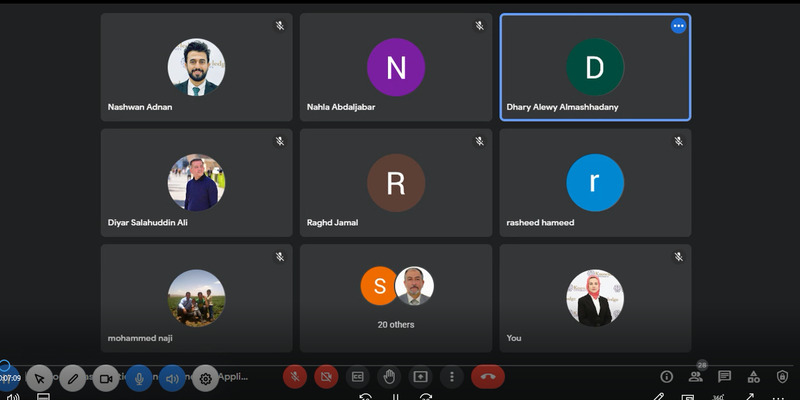The height and width of the screenshot is (400, 800).
Task: Click the name 'Nahla Abdaljabar'
Action: click(x=341, y=107)
